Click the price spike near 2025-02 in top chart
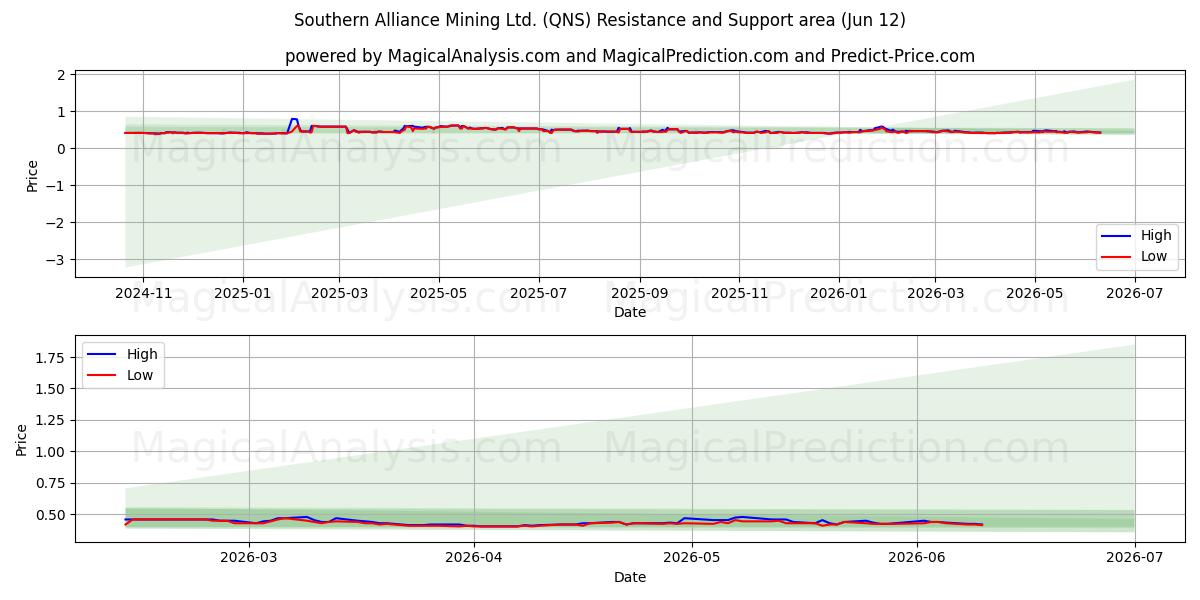1200x600 pixels. 294,120
